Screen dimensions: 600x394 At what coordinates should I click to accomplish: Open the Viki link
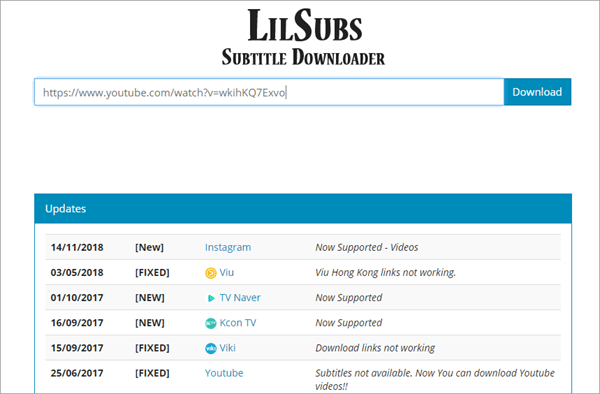[227, 348]
